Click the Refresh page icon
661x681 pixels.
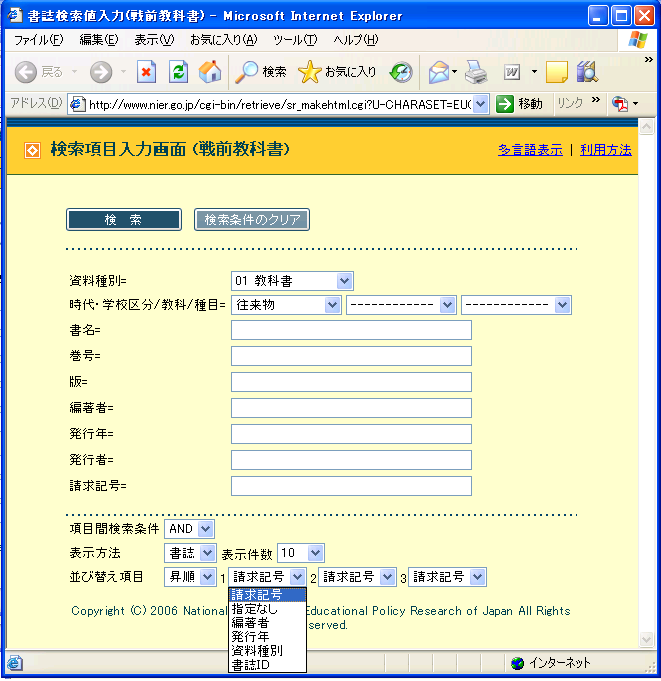[x=178, y=72]
